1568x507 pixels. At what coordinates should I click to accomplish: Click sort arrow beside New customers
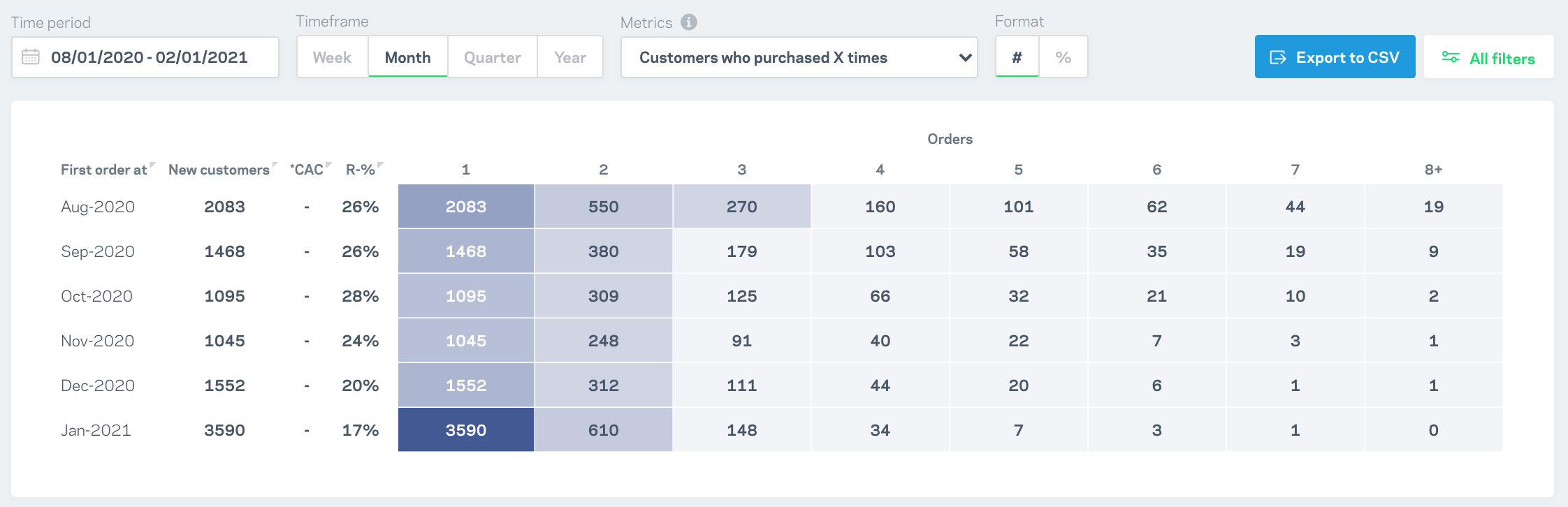pos(275,166)
